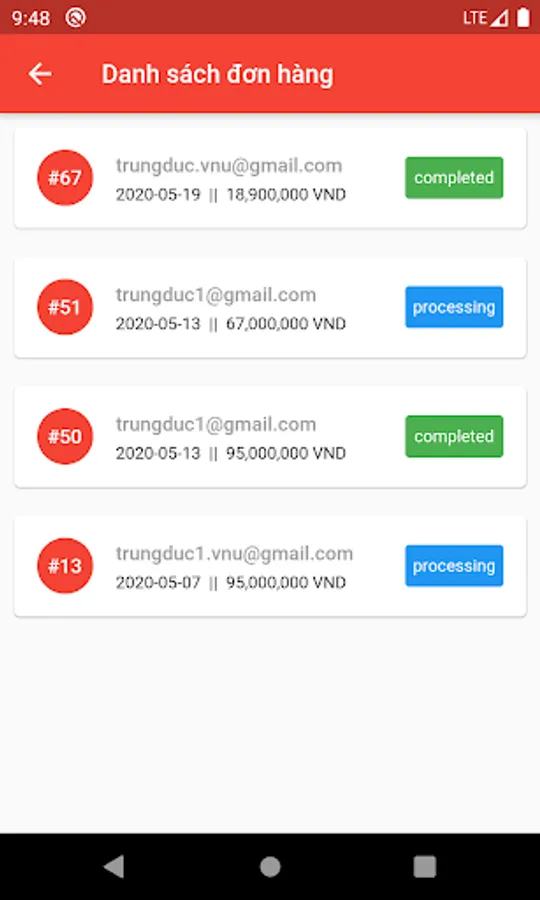
Task: Tap the #50 order number badge
Action: (65, 436)
